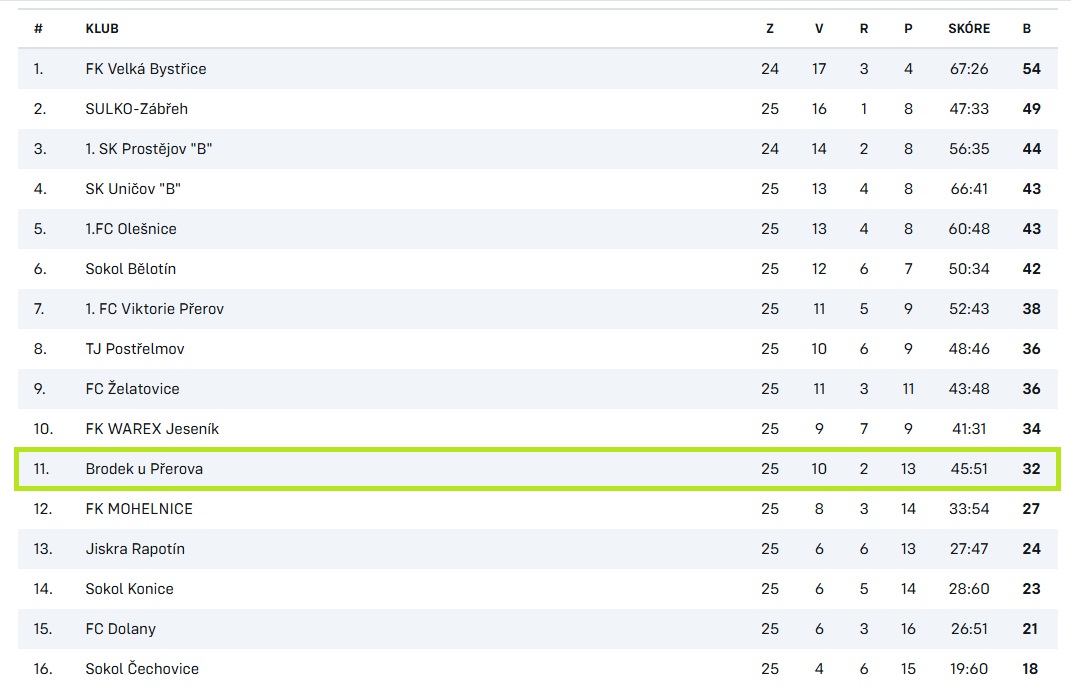Click the B points column header
Image resolution: width=1071 pixels, height=693 pixels.
coord(1027,29)
